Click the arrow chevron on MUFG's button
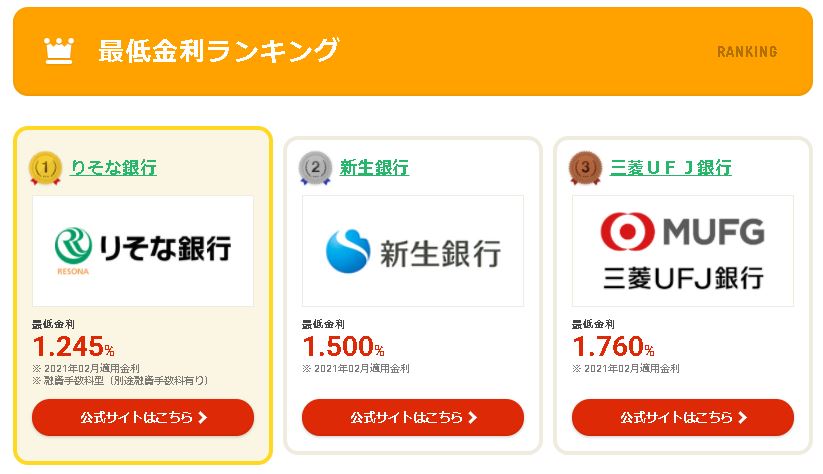The width and height of the screenshot is (823, 474). coord(742,417)
